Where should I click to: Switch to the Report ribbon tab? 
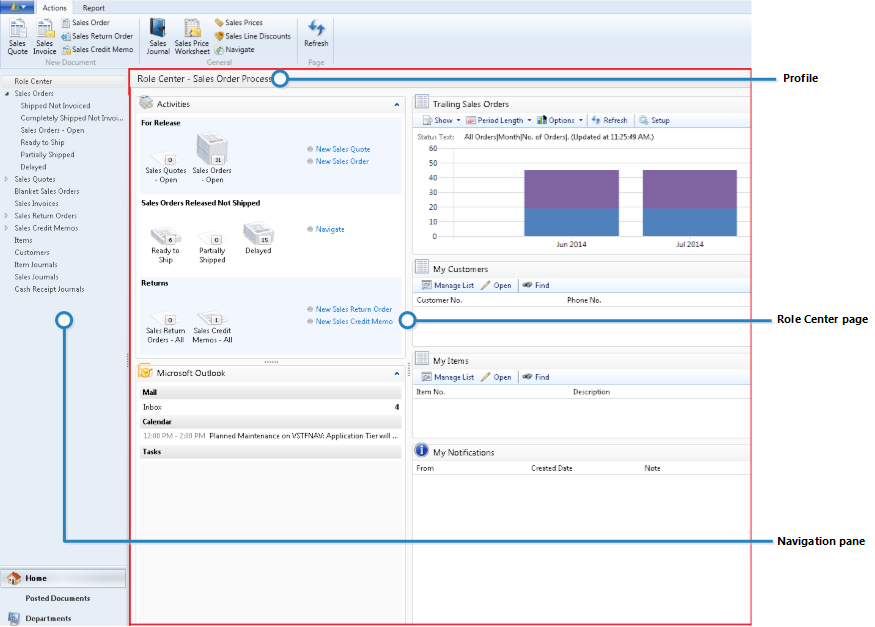coord(93,7)
